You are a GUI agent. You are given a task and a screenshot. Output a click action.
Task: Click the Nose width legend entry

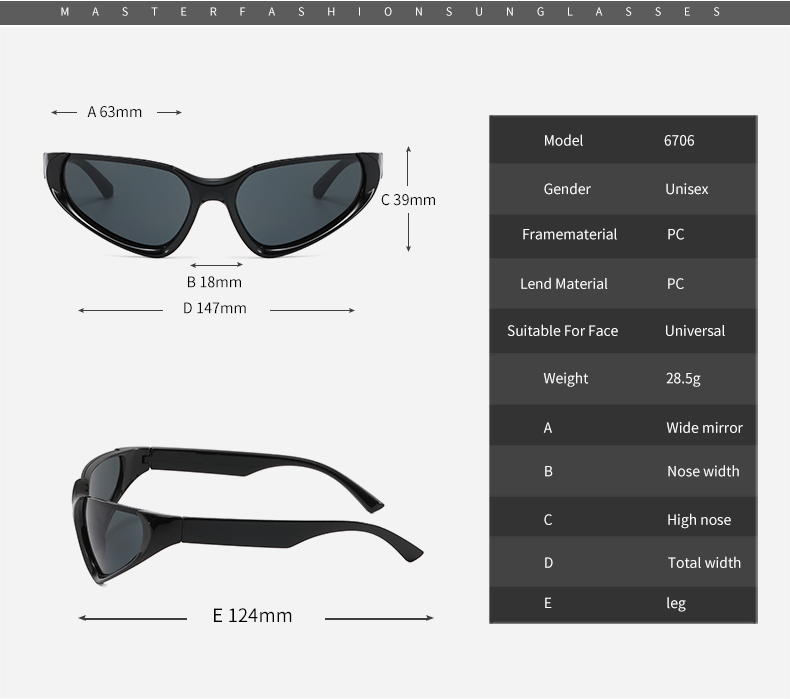click(x=703, y=471)
